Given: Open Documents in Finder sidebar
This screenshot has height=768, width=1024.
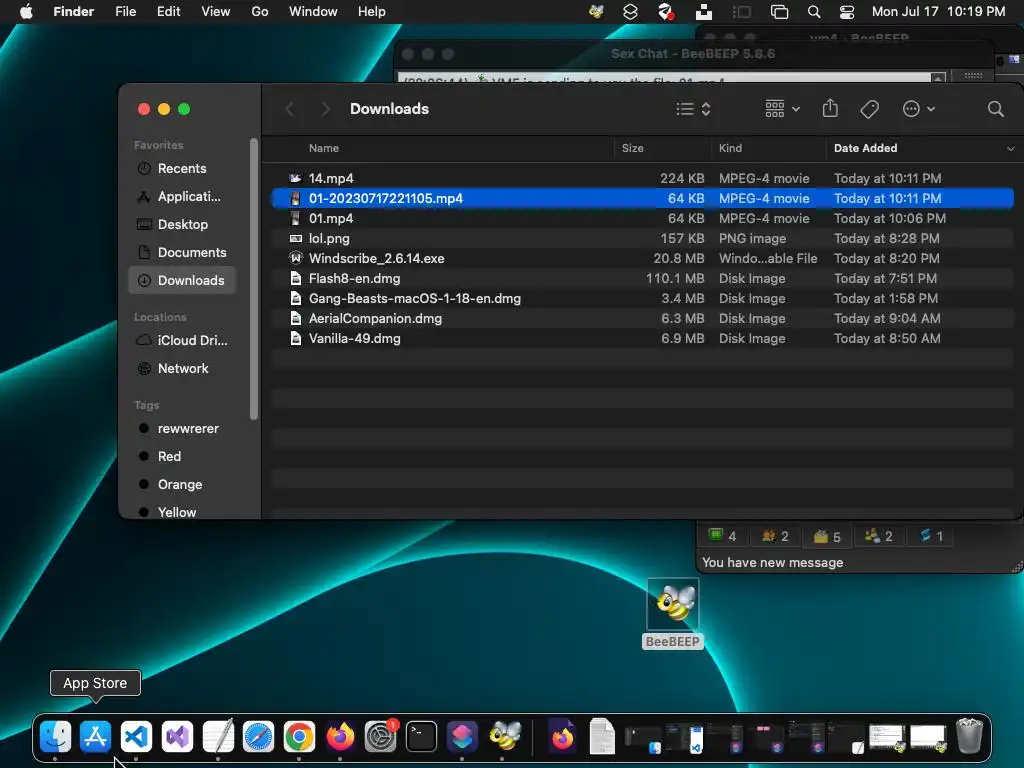Looking at the screenshot, I should pyautogui.click(x=182, y=253).
